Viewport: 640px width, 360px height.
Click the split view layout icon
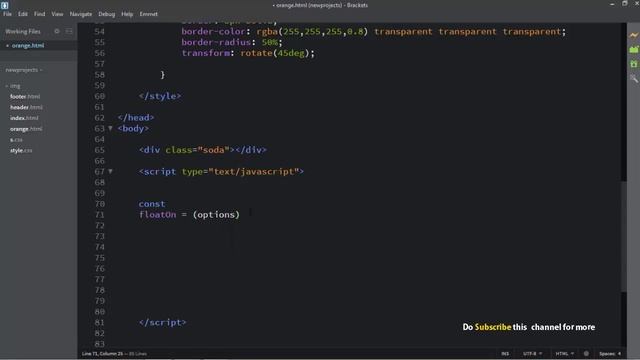coord(69,31)
